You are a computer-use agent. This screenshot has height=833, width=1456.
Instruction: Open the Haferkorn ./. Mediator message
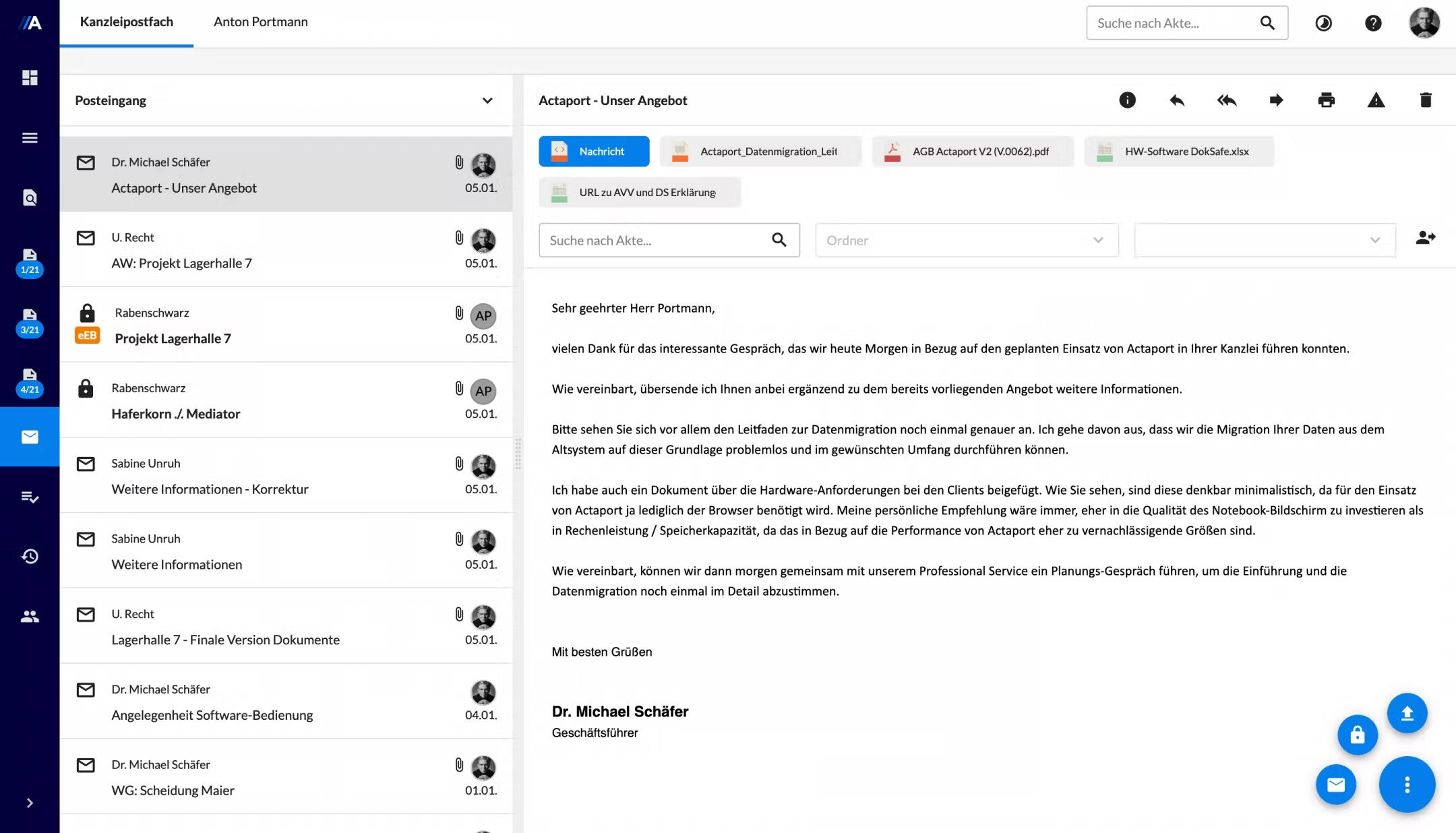pos(286,401)
